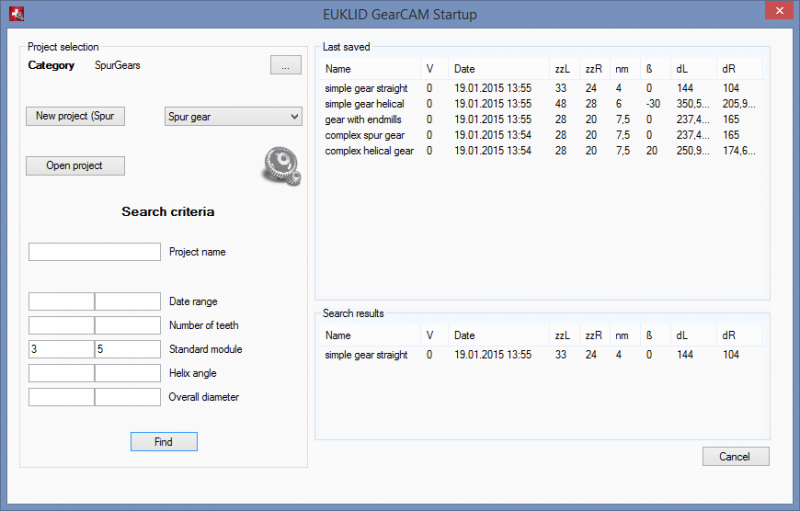Image resolution: width=800 pixels, height=511 pixels.
Task: Click the dL column header in Last saved
Action: [x=692, y=69]
